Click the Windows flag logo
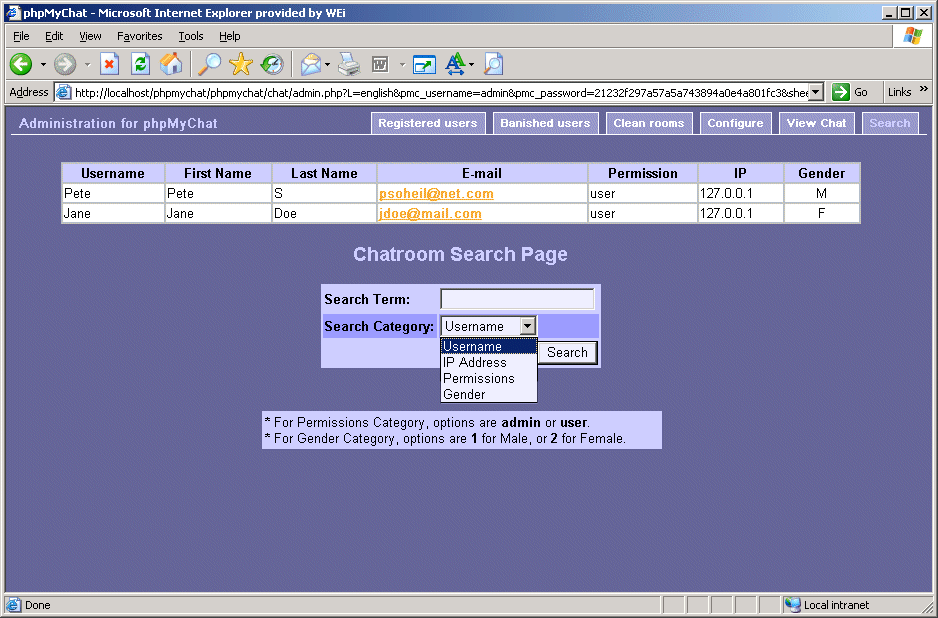938x618 pixels. (x=913, y=36)
